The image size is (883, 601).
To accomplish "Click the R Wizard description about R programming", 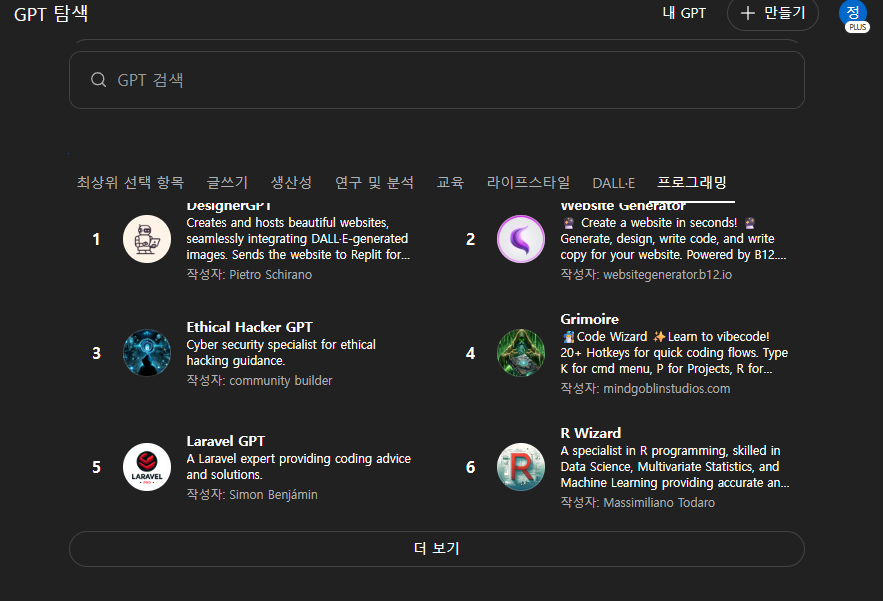I will (675, 466).
